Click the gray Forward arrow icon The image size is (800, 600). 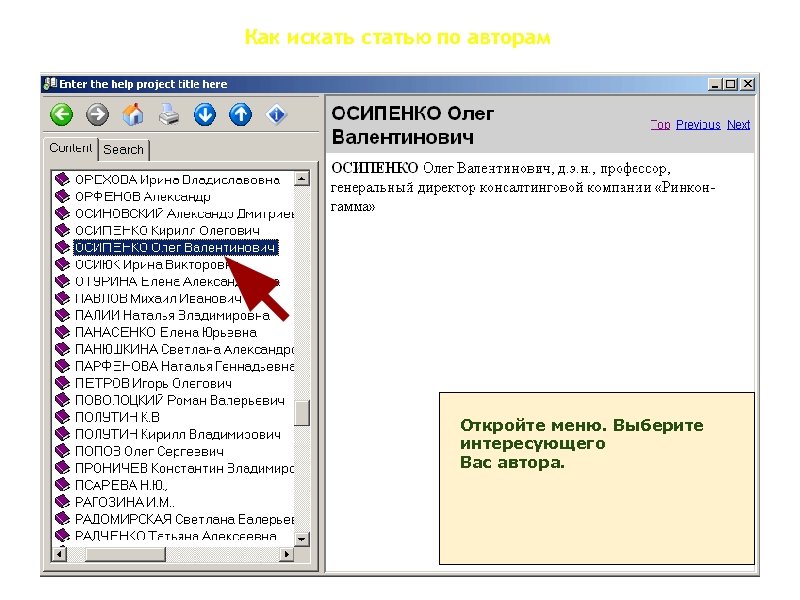coord(97,114)
